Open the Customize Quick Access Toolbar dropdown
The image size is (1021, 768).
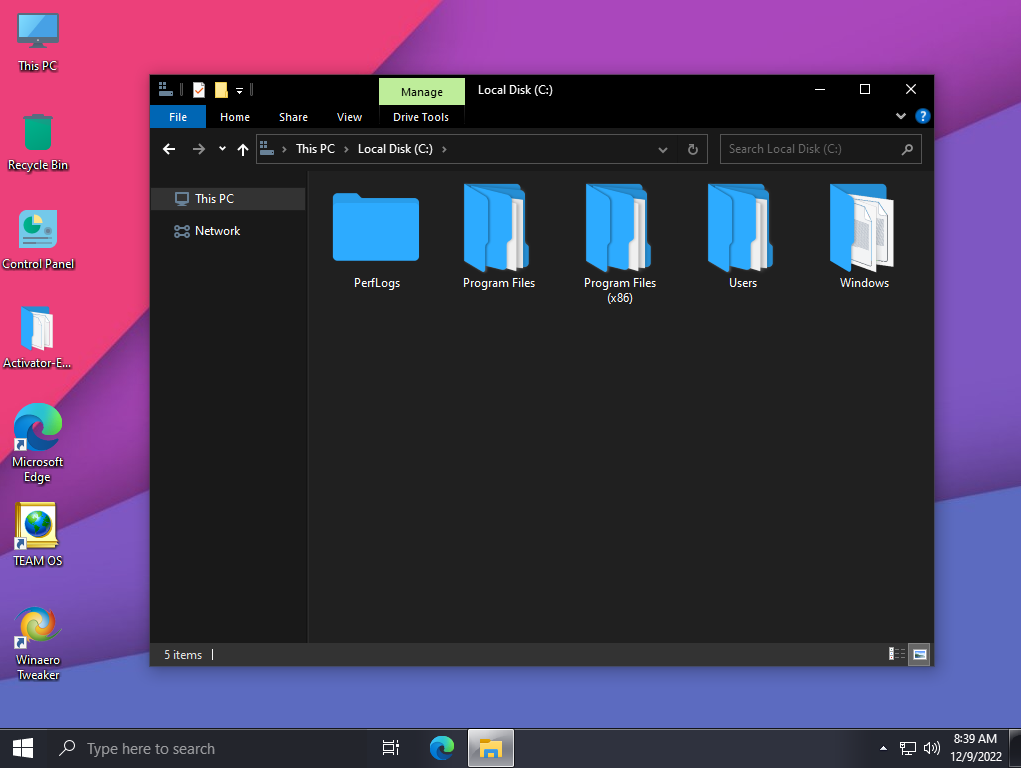click(x=240, y=91)
